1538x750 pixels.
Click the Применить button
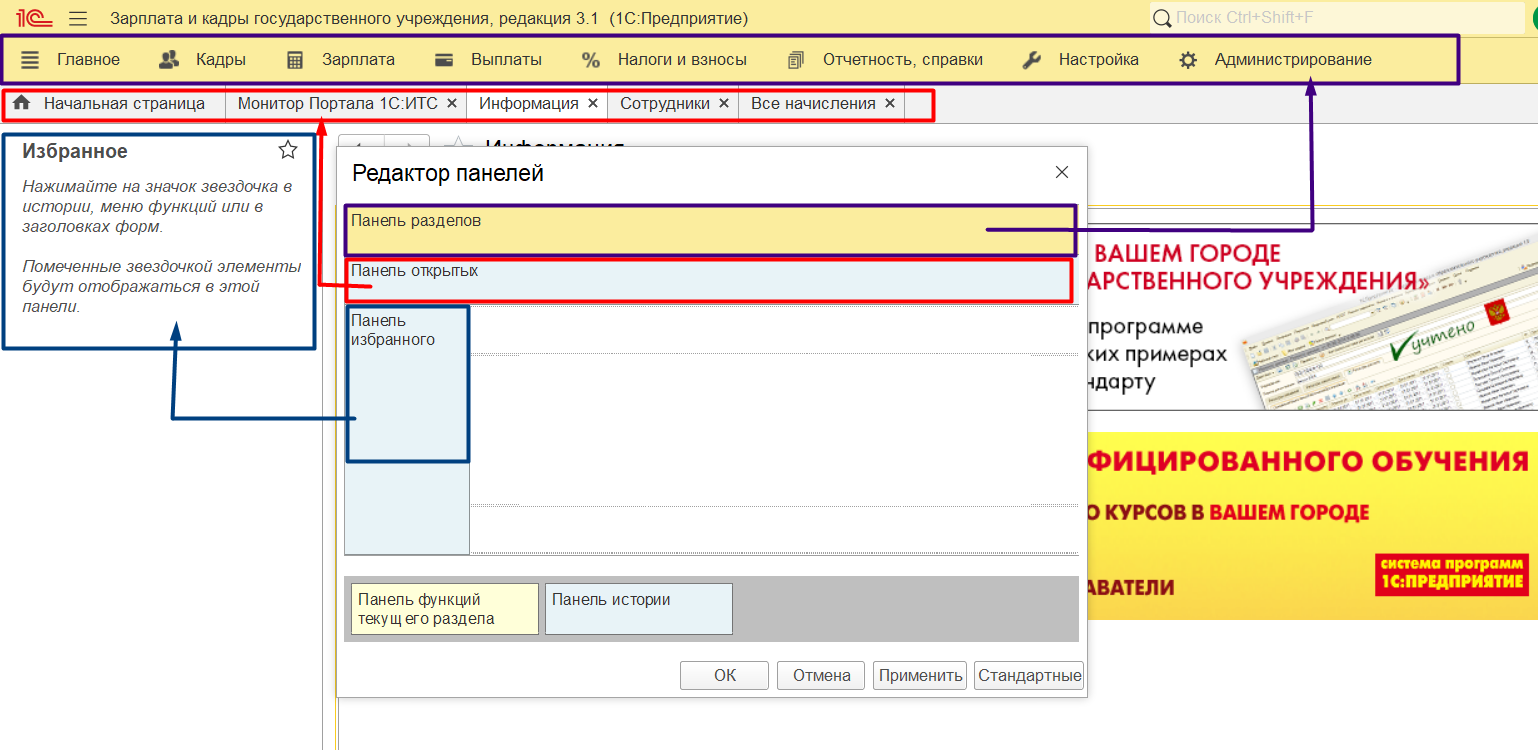click(920, 675)
